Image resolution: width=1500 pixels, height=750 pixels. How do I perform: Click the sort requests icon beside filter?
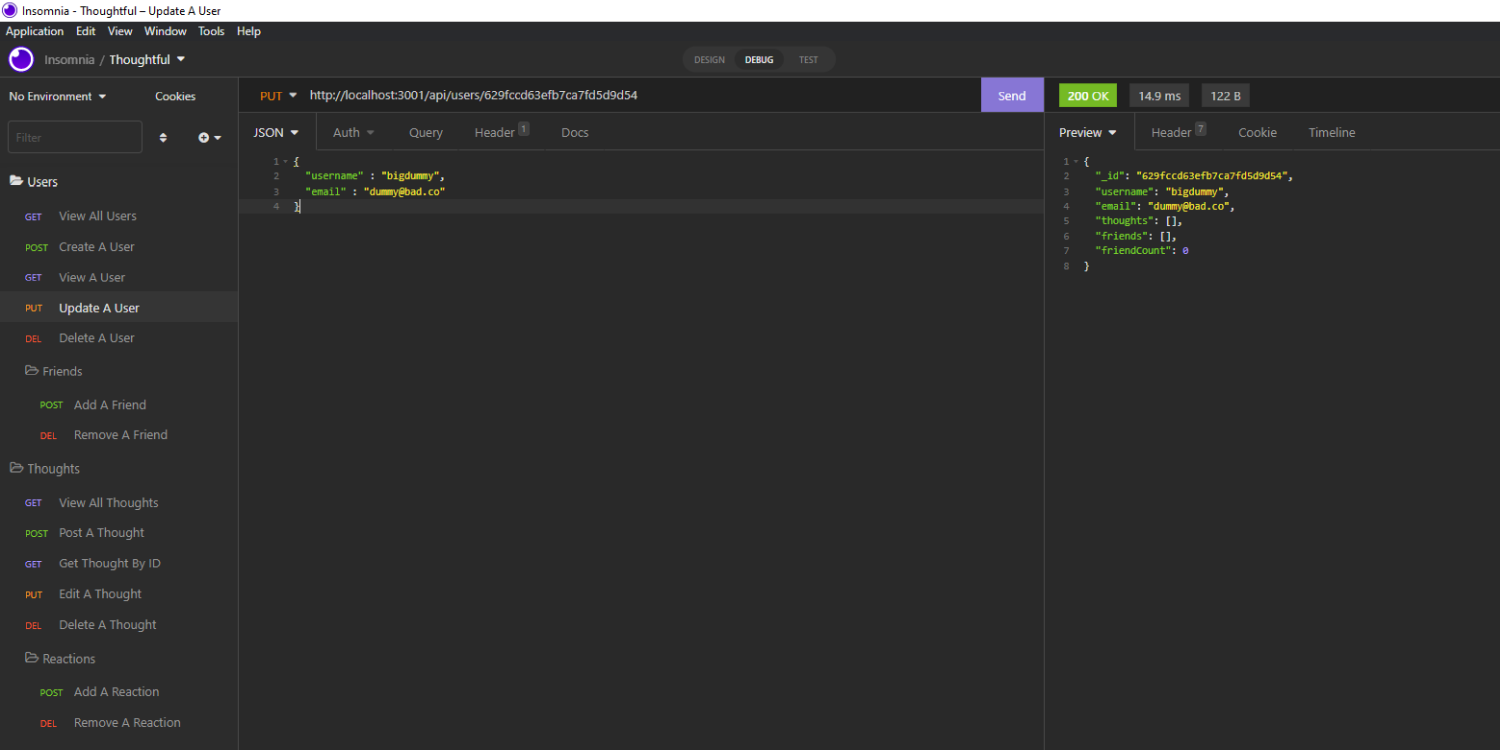click(163, 138)
